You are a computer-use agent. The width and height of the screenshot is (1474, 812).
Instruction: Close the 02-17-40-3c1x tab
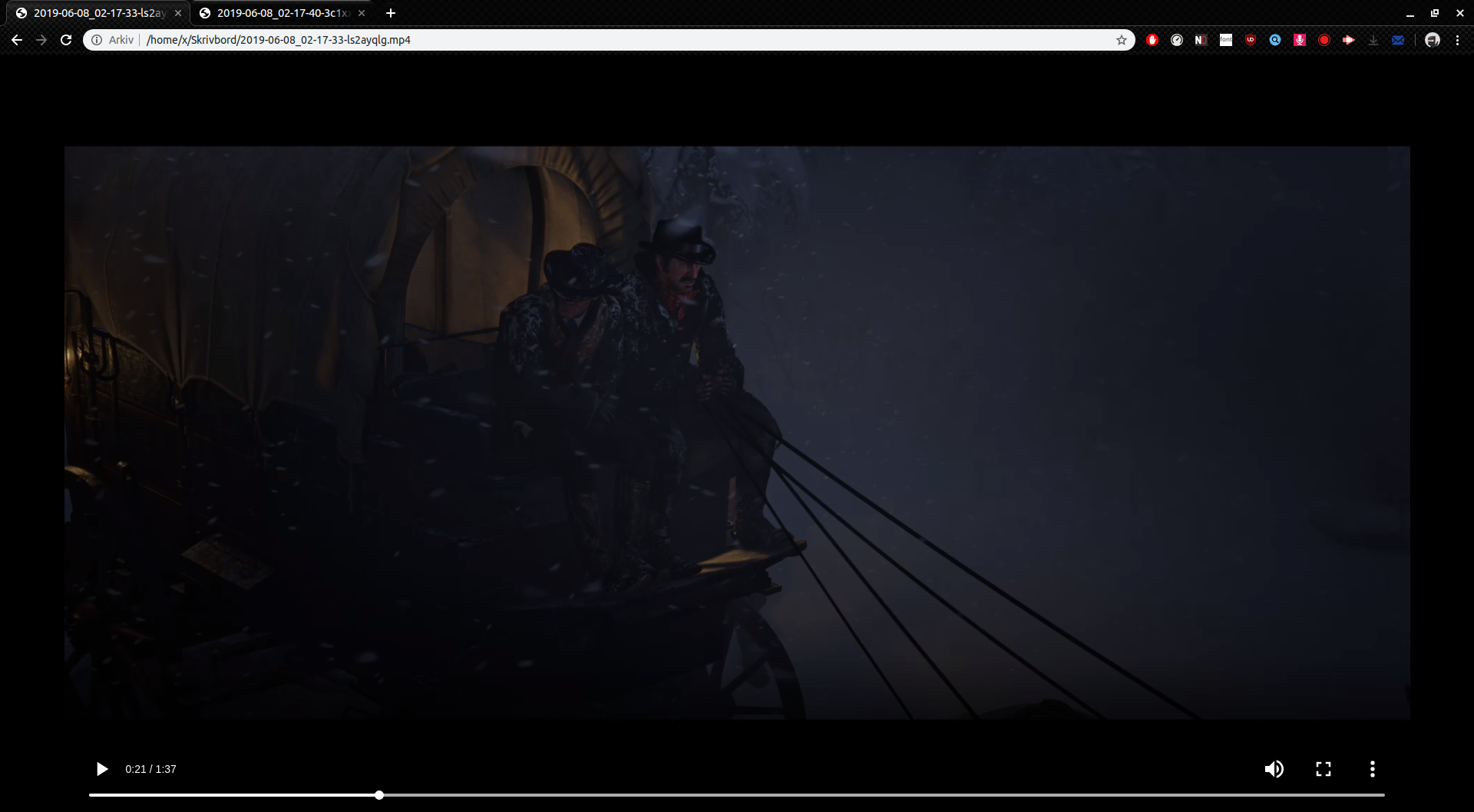[x=362, y=13]
